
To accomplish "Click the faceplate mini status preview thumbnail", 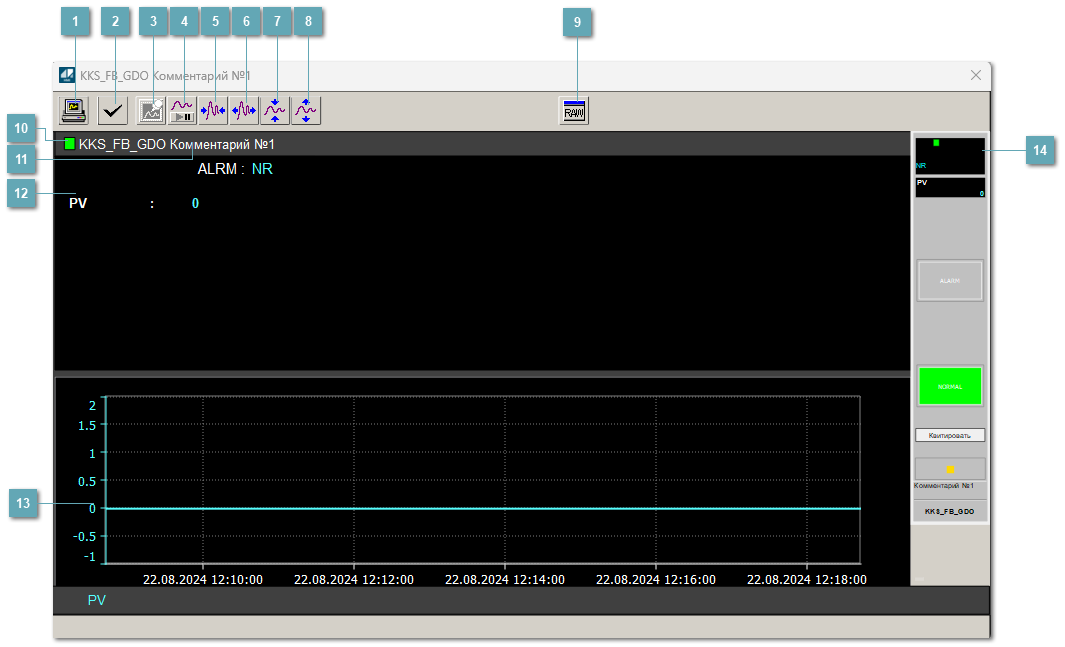I will point(949,155).
